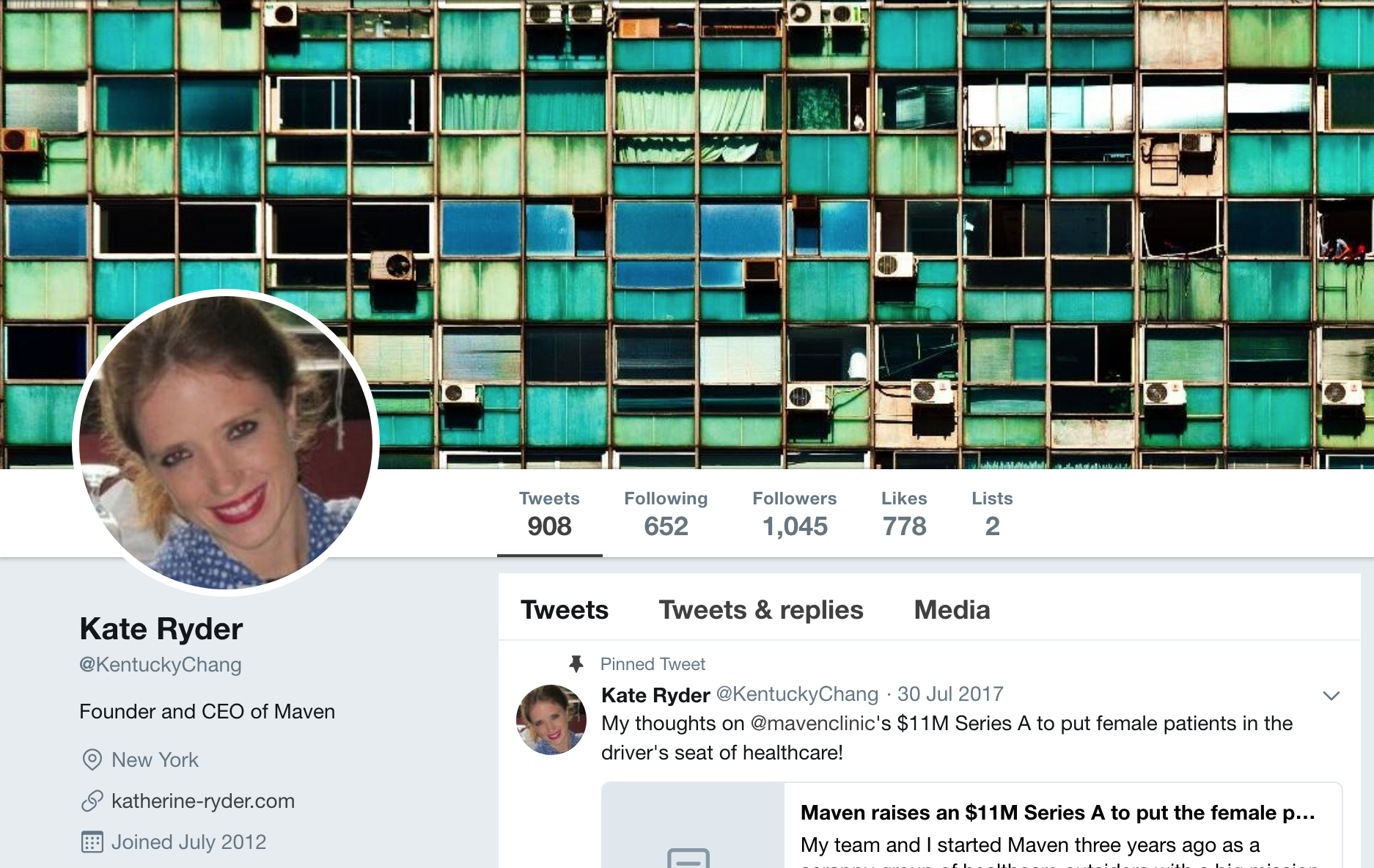Click the location pin icon beside New York

pos(92,759)
